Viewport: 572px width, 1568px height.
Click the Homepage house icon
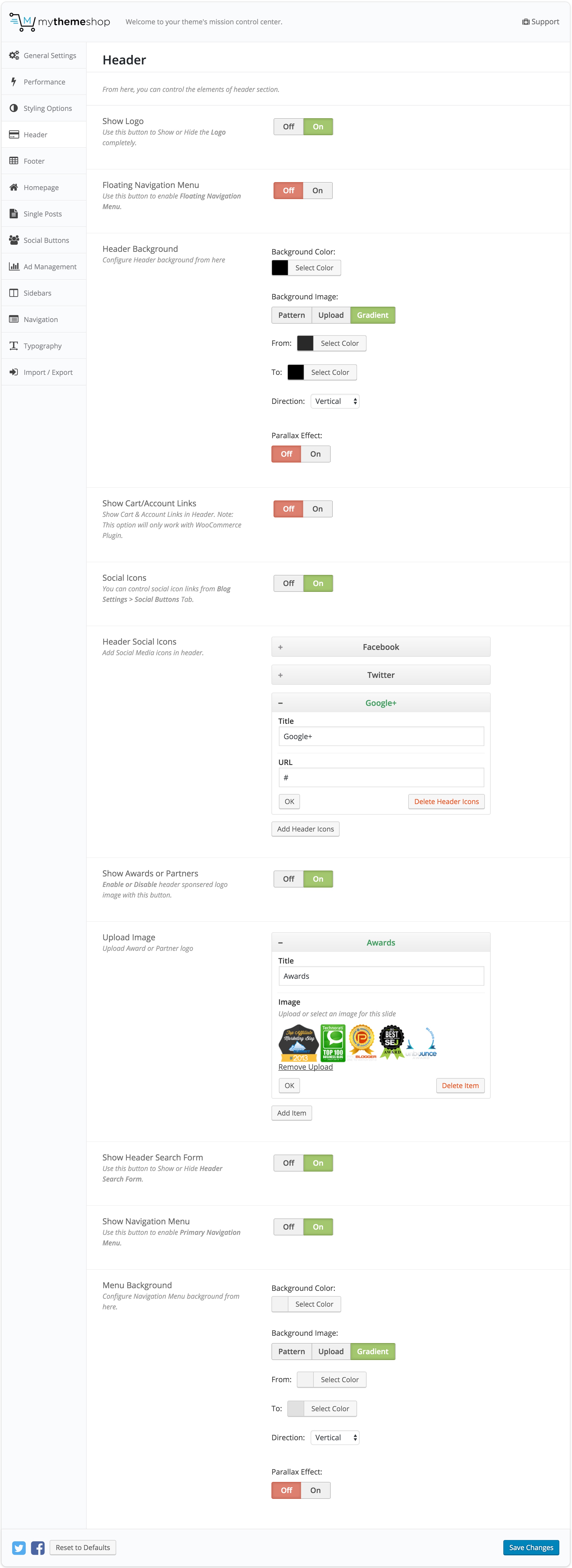point(14,187)
